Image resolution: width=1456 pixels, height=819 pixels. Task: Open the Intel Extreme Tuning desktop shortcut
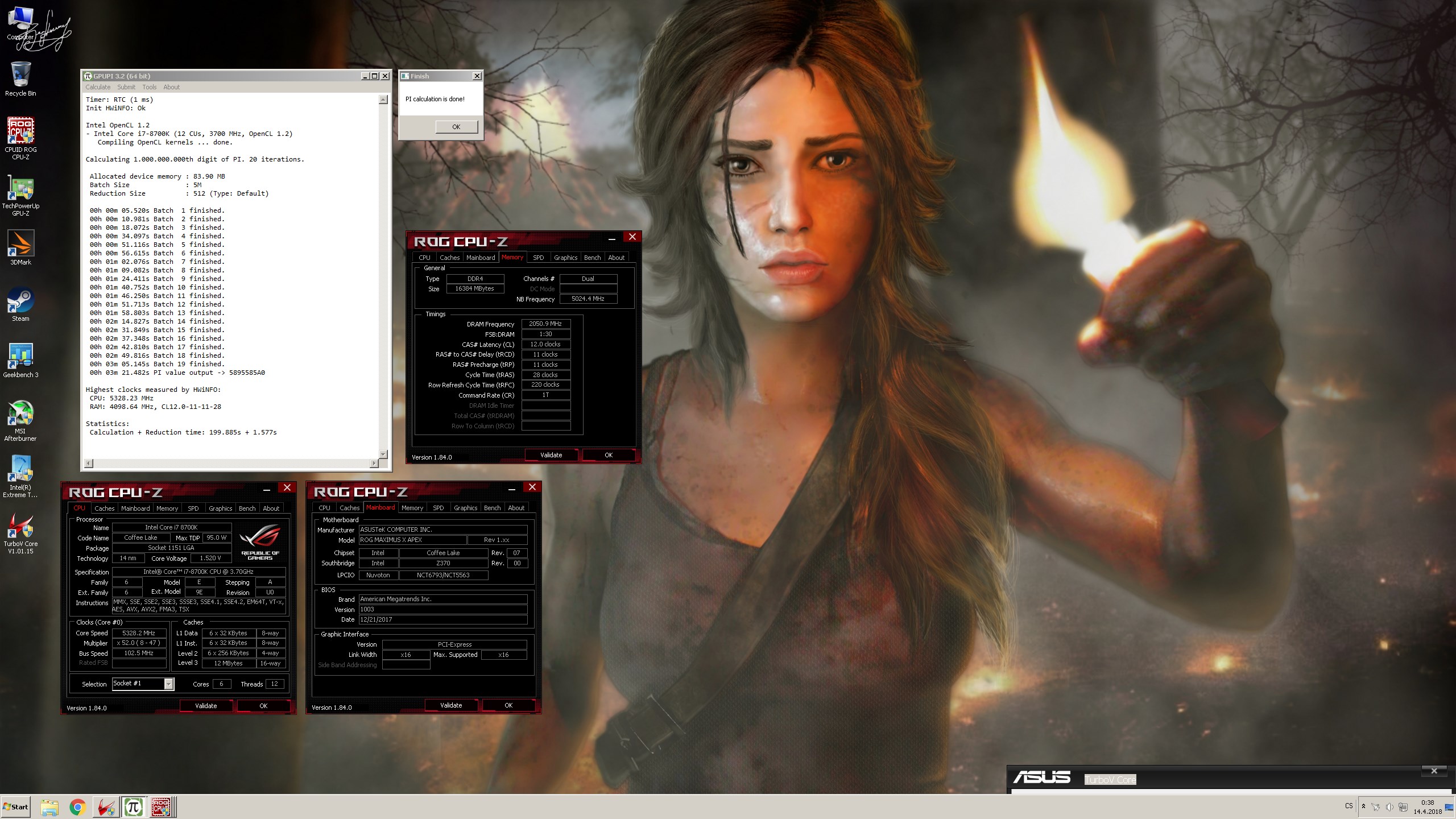coord(20,477)
